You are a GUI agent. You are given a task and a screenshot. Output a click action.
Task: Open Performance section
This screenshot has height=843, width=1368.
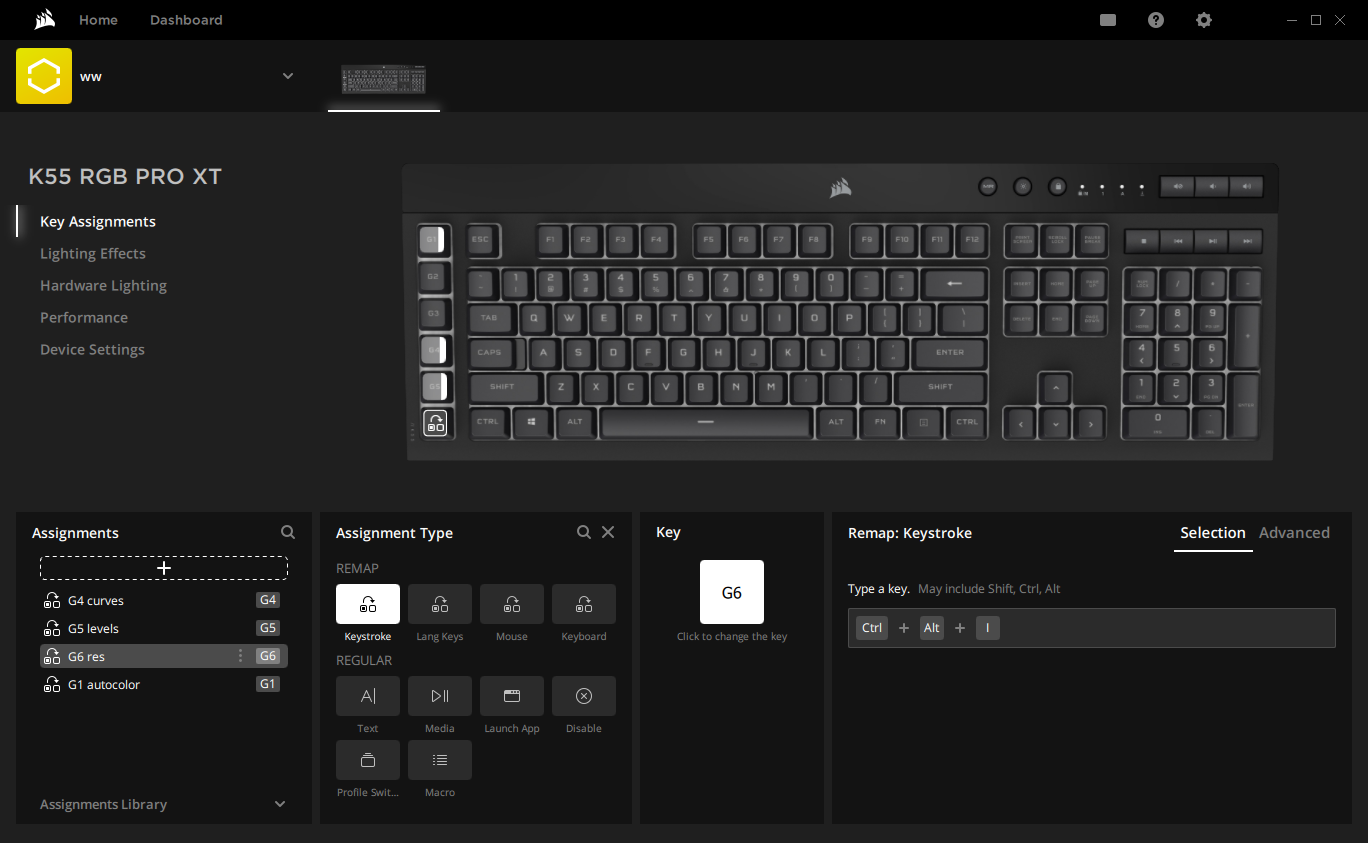tap(84, 318)
